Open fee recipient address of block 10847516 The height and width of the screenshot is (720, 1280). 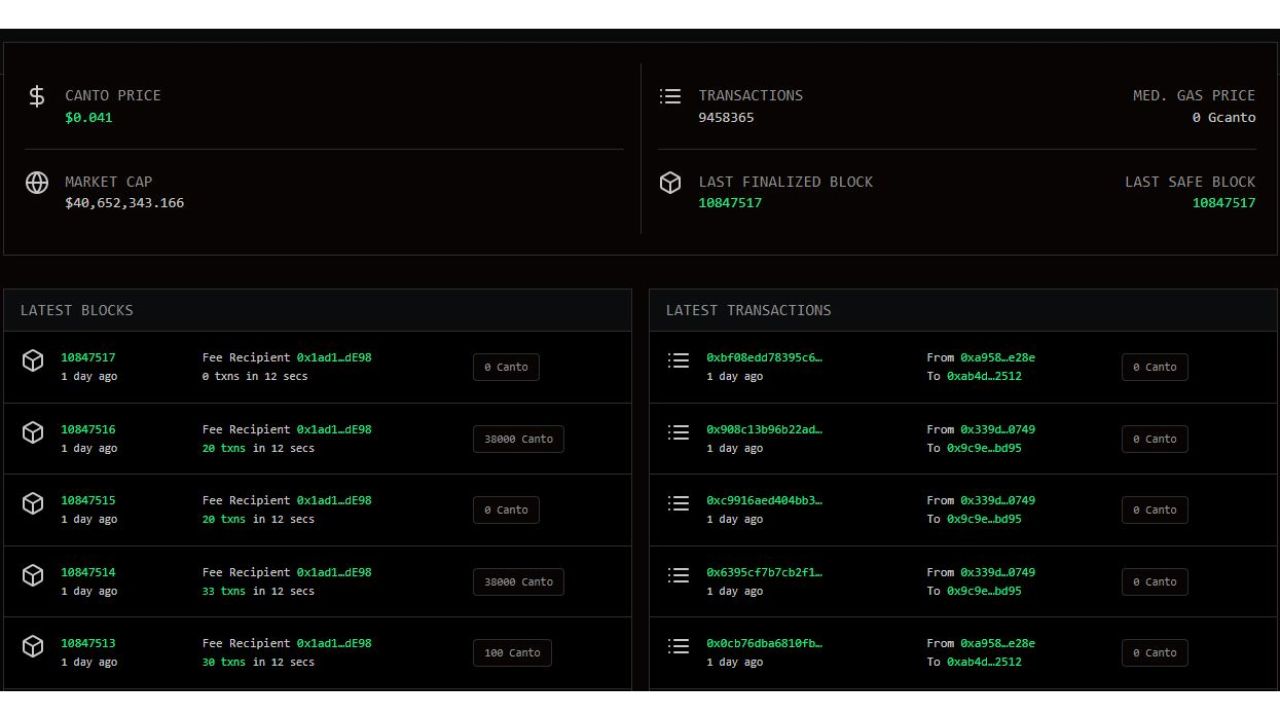(x=334, y=430)
